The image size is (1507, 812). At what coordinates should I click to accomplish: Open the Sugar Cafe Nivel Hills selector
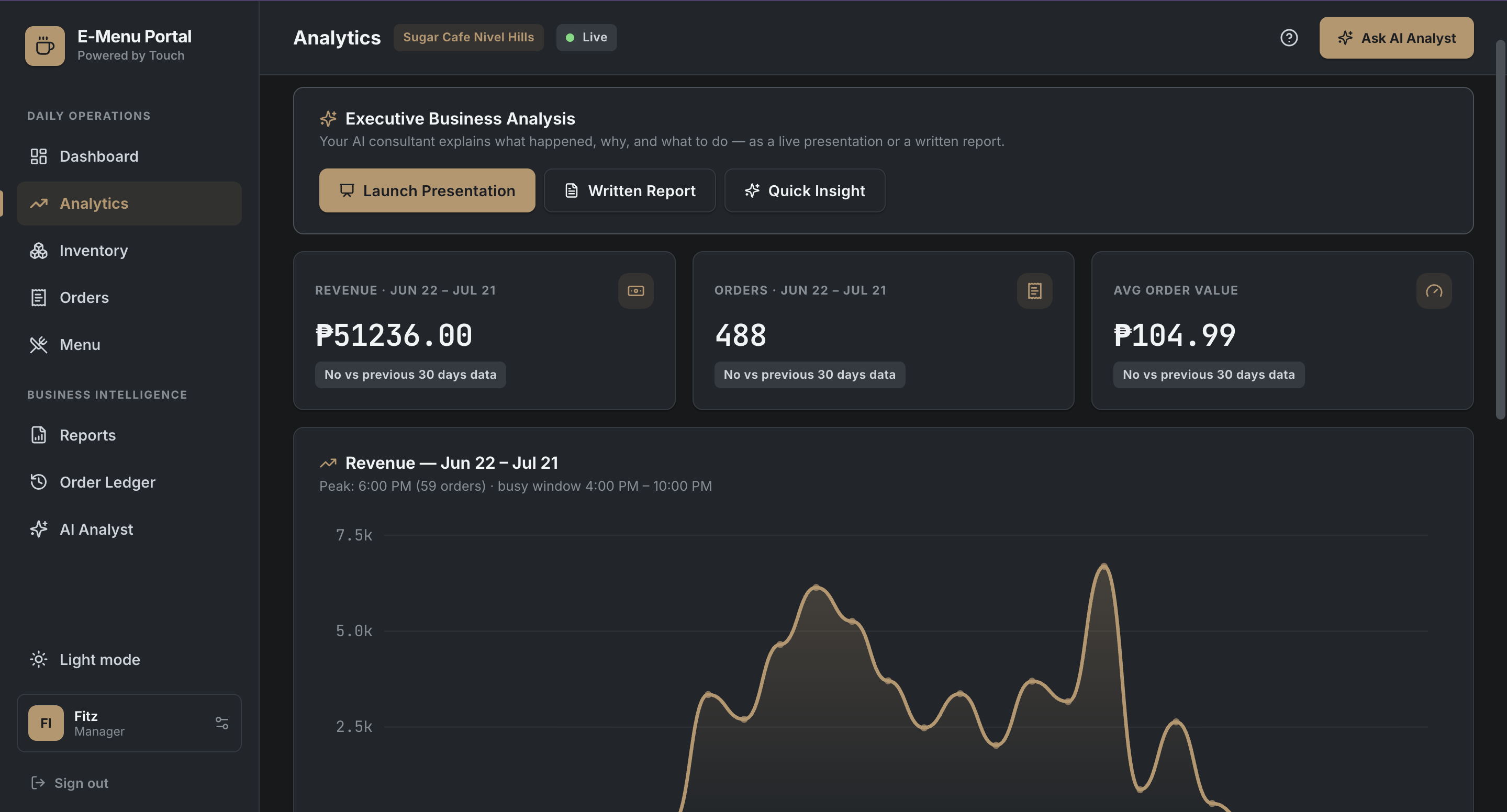(x=468, y=38)
